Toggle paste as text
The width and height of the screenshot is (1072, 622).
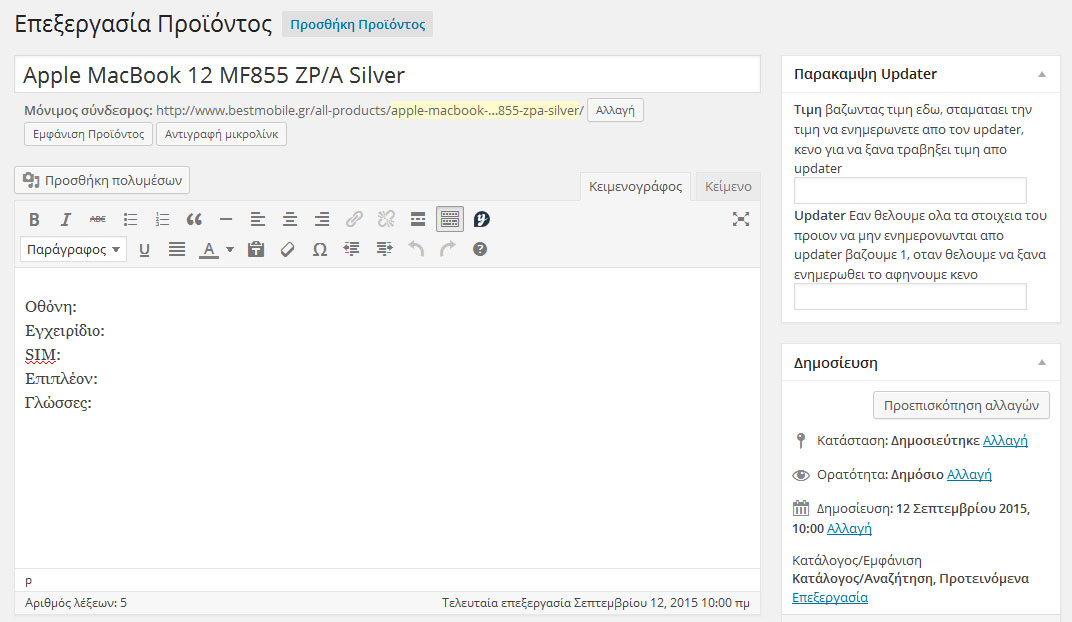256,249
